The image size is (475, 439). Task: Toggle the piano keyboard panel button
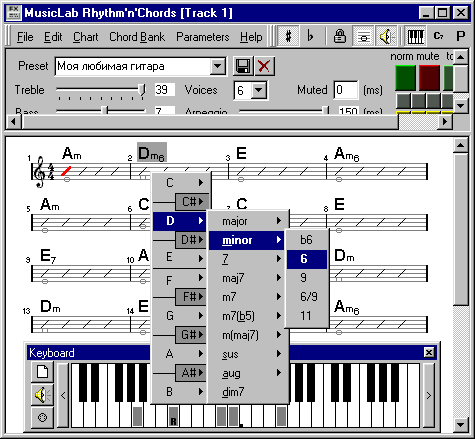(x=415, y=36)
